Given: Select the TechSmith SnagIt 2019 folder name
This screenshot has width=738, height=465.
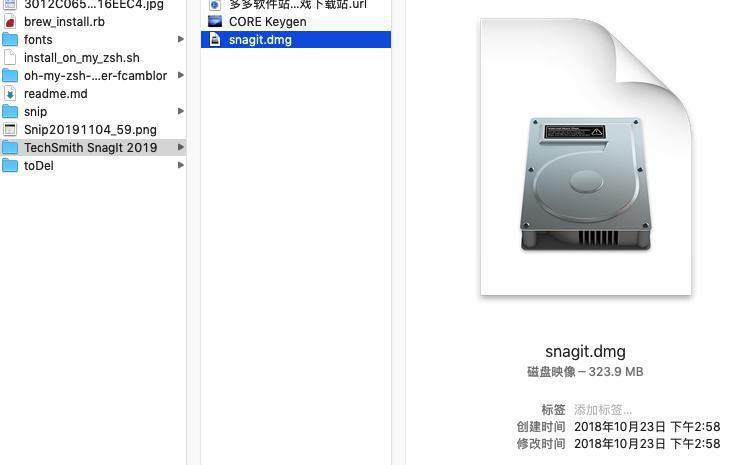Looking at the screenshot, I should [x=90, y=147].
